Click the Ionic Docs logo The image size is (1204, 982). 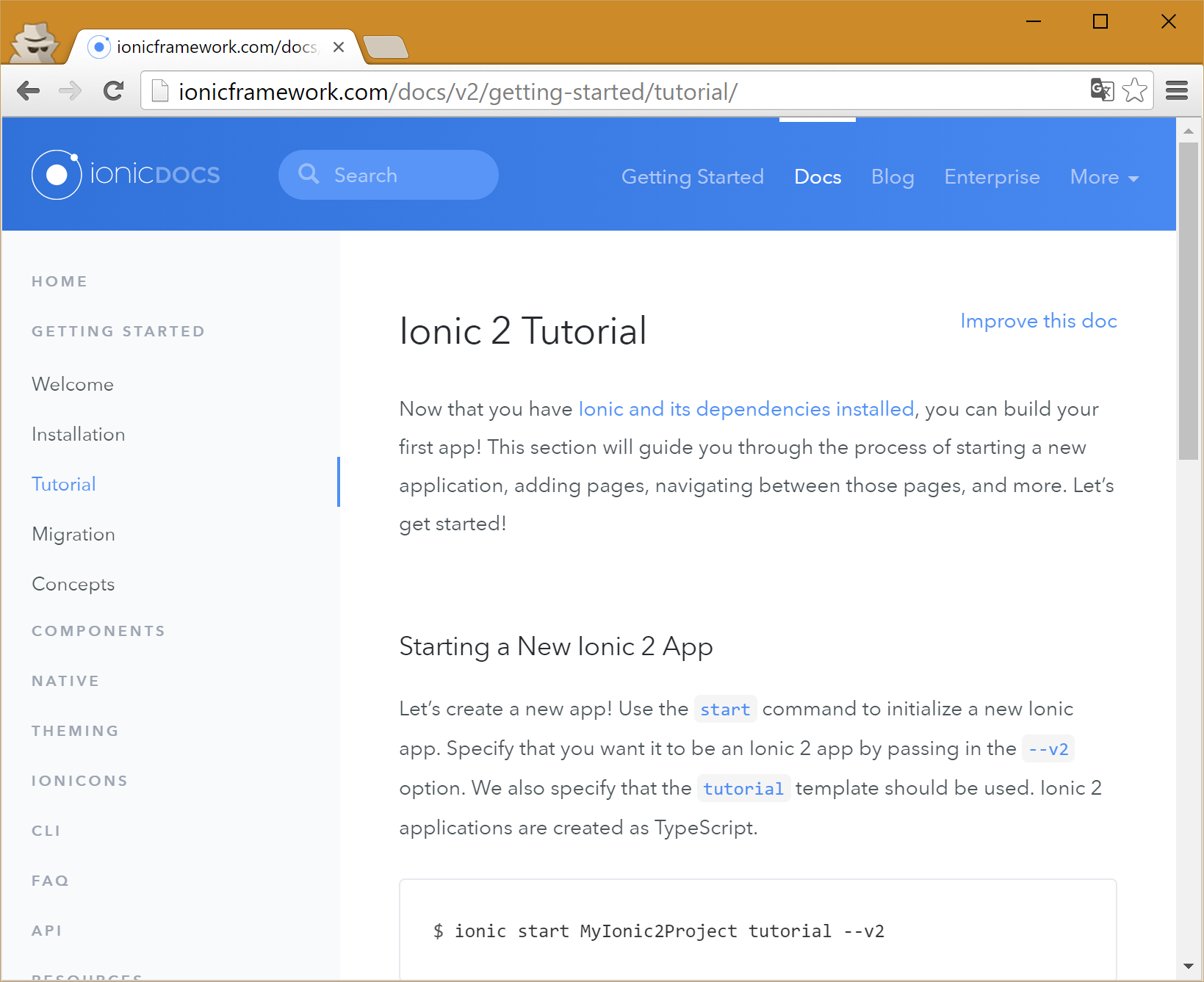click(x=126, y=175)
